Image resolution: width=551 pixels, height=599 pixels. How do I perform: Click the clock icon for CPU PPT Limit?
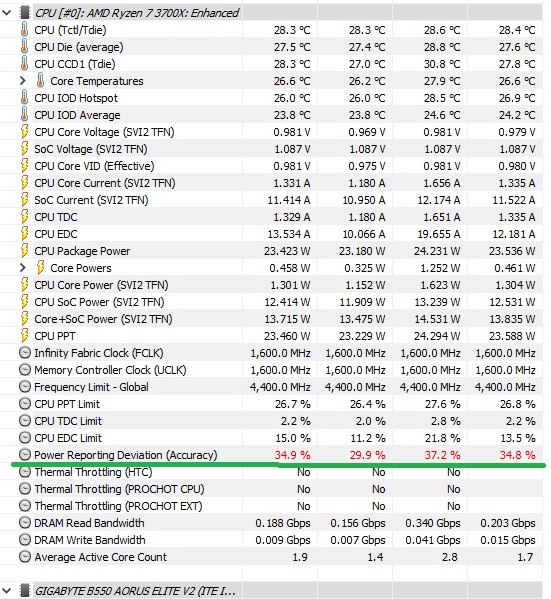(25, 404)
